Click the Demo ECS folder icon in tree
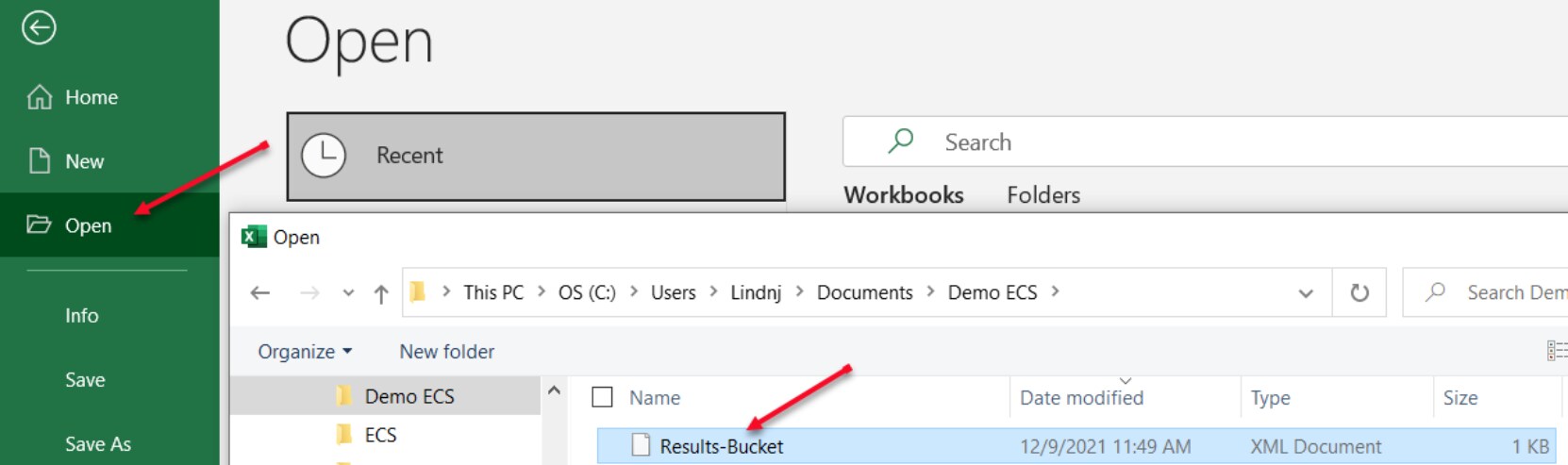Image resolution: width=1568 pixels, height=465 pixels. (344, 396)
